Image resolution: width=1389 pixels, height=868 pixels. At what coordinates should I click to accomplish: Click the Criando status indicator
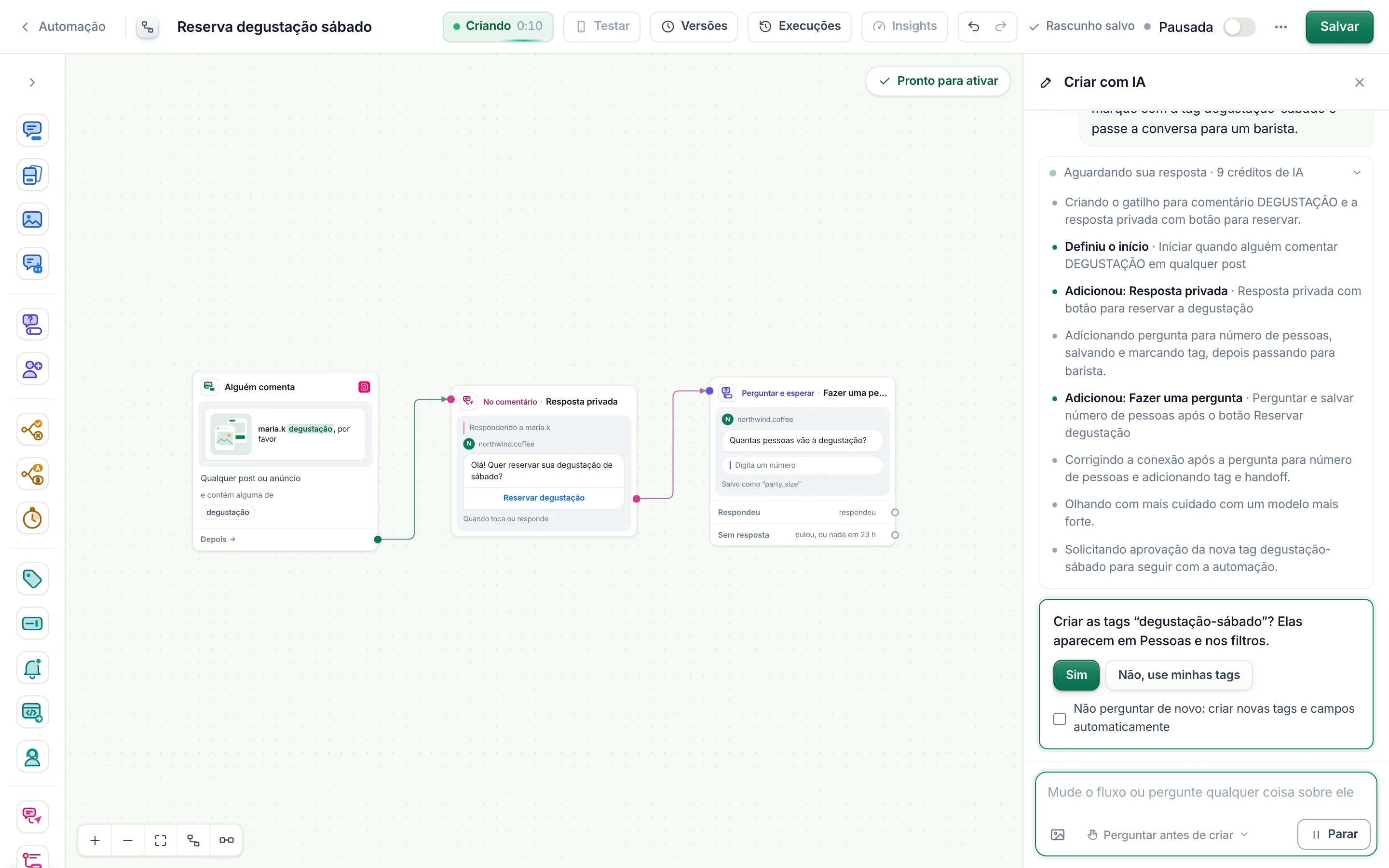point(498,27)
